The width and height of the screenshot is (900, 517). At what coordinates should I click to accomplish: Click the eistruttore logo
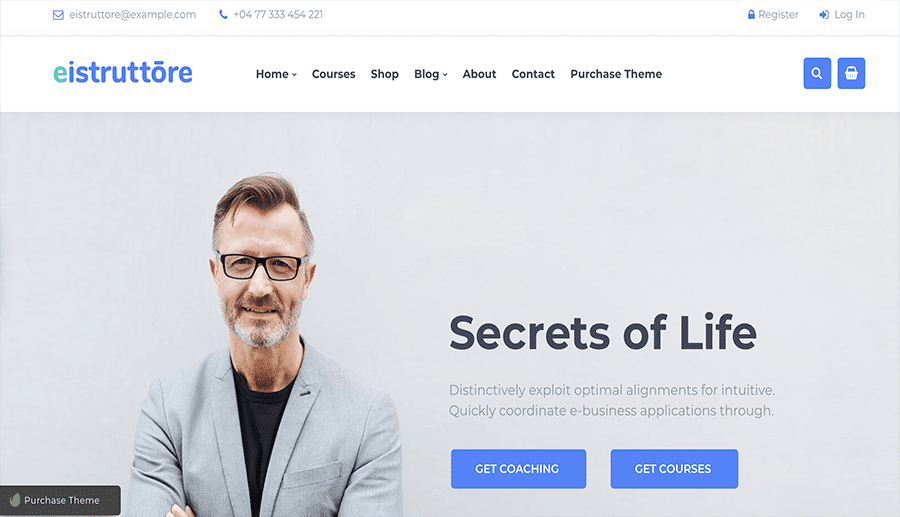[123, 72]
